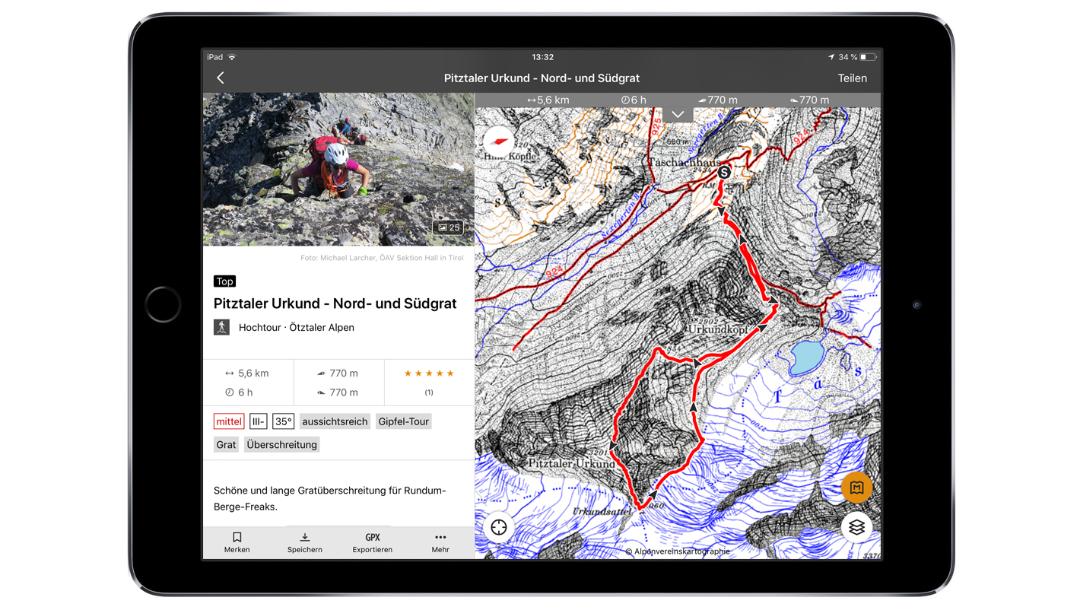1080x610 pixels.
Task: Open the climber tour photo
Action: 338,169
